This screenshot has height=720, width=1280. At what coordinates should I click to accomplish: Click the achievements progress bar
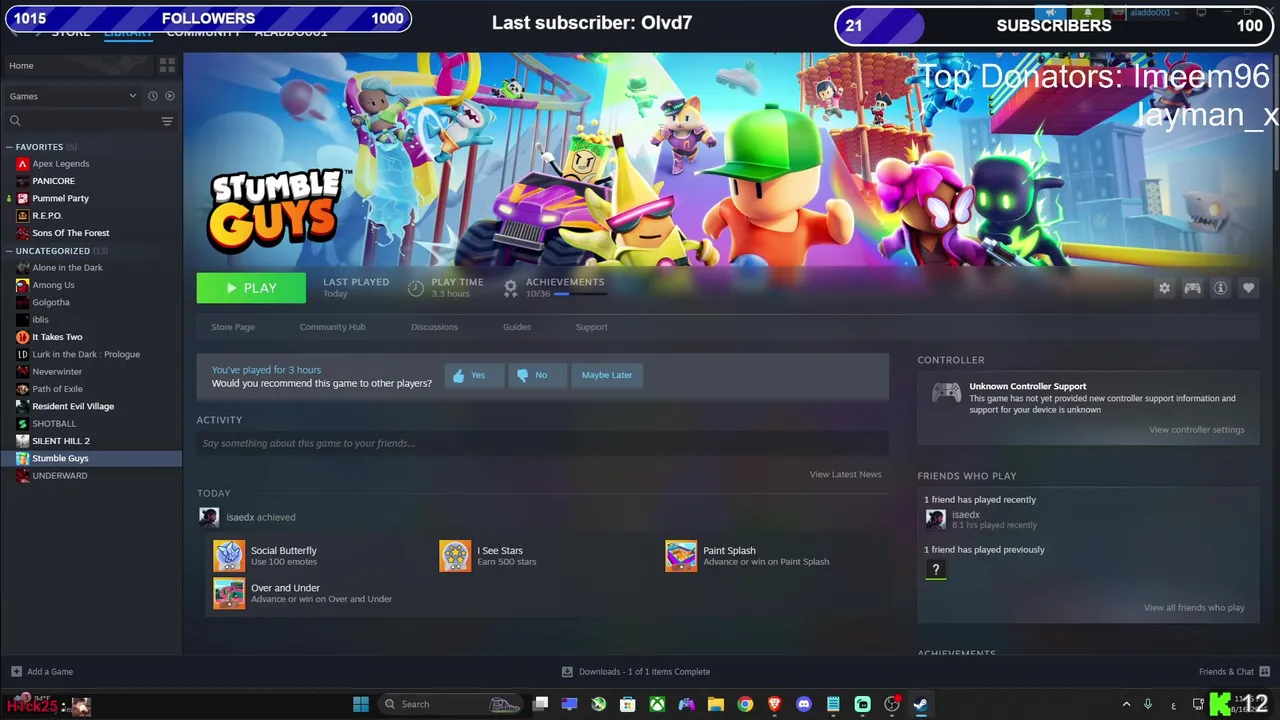[x=580, y=294]
